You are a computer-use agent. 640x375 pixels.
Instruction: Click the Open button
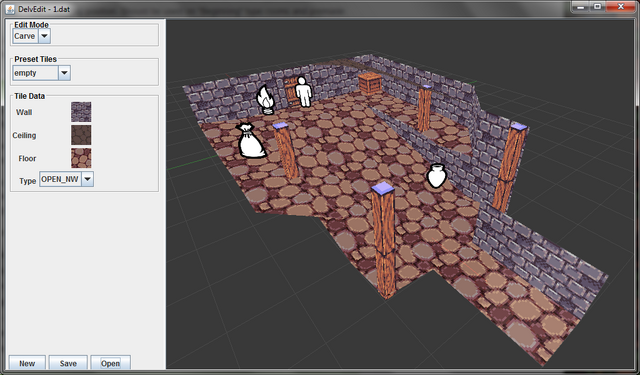click(110, 363)
